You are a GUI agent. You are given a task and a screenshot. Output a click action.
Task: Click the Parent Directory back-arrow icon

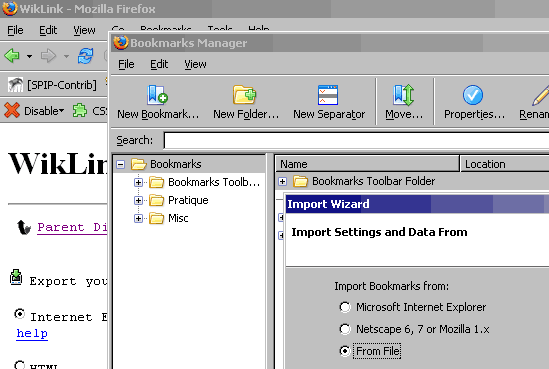[x=24, y=228]
